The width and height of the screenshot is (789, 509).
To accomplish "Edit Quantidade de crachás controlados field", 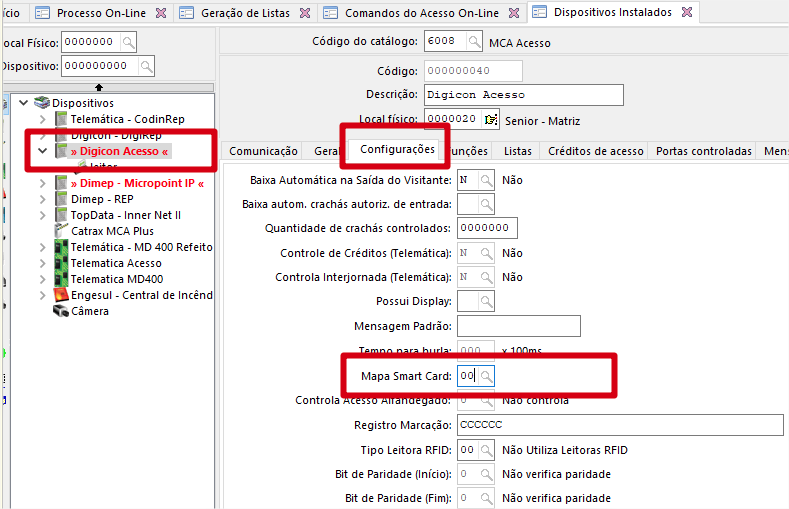I will pyautogui.click(x=487, y=228).
